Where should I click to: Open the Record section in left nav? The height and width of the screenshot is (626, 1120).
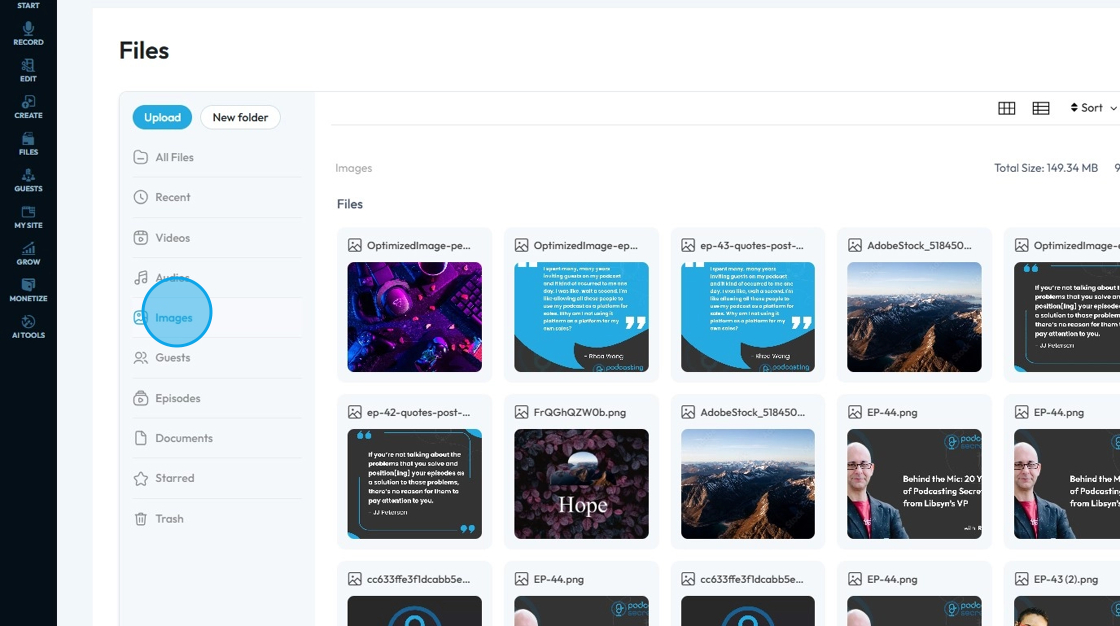click(28, 34)
